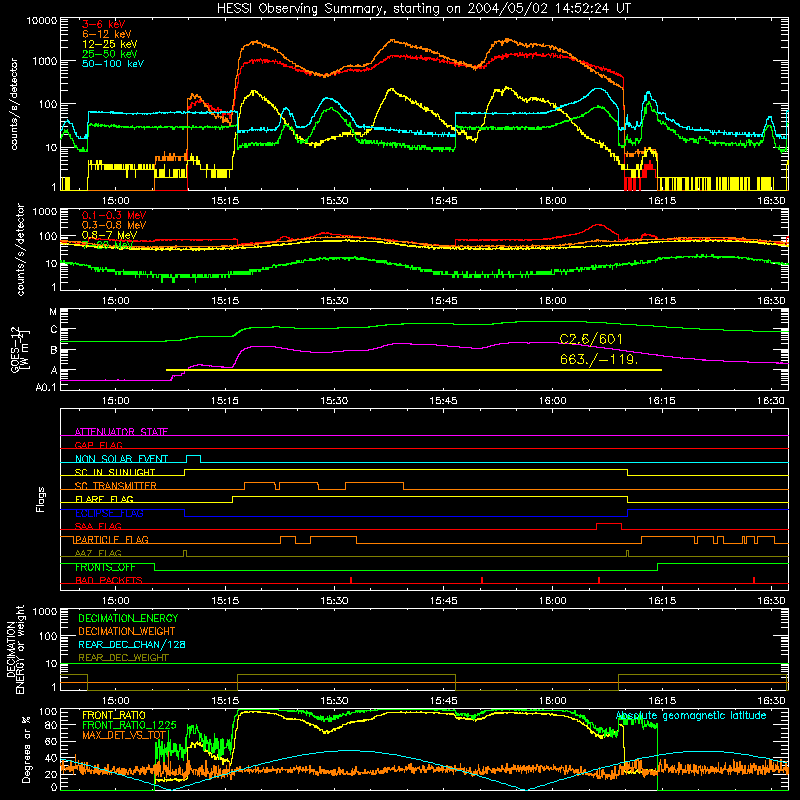The width and height of the screenshot is (800, 800).
Task: Select the SAA_FLAG label
Action: 98,526
